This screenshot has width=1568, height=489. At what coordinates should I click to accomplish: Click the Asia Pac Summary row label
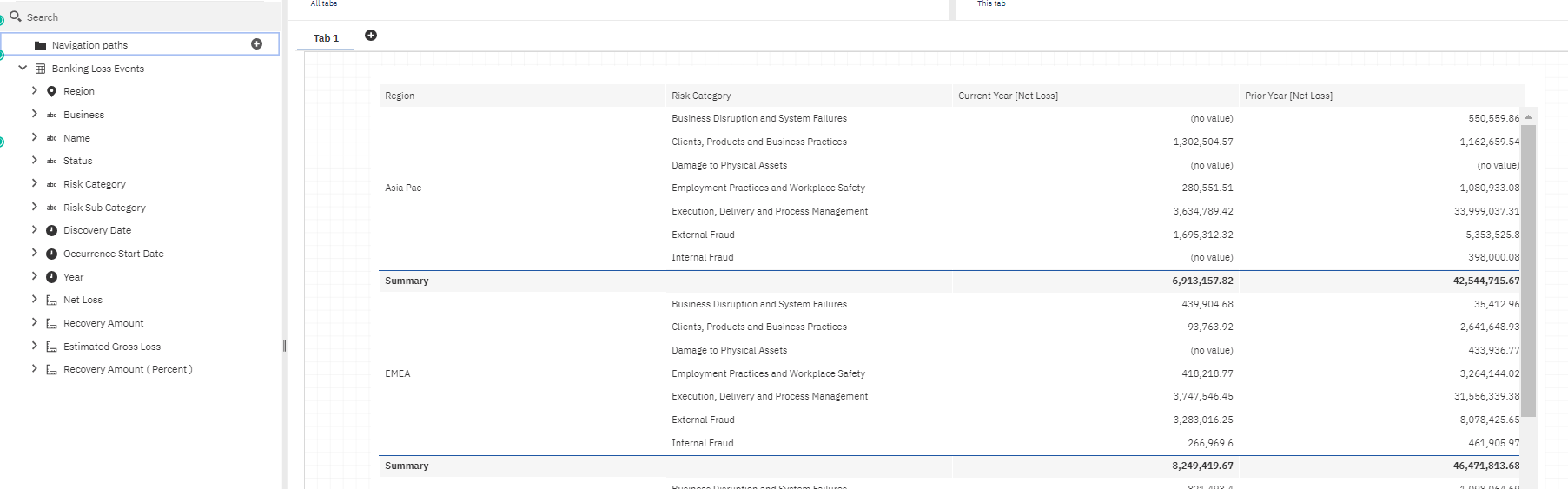point(407,281)
